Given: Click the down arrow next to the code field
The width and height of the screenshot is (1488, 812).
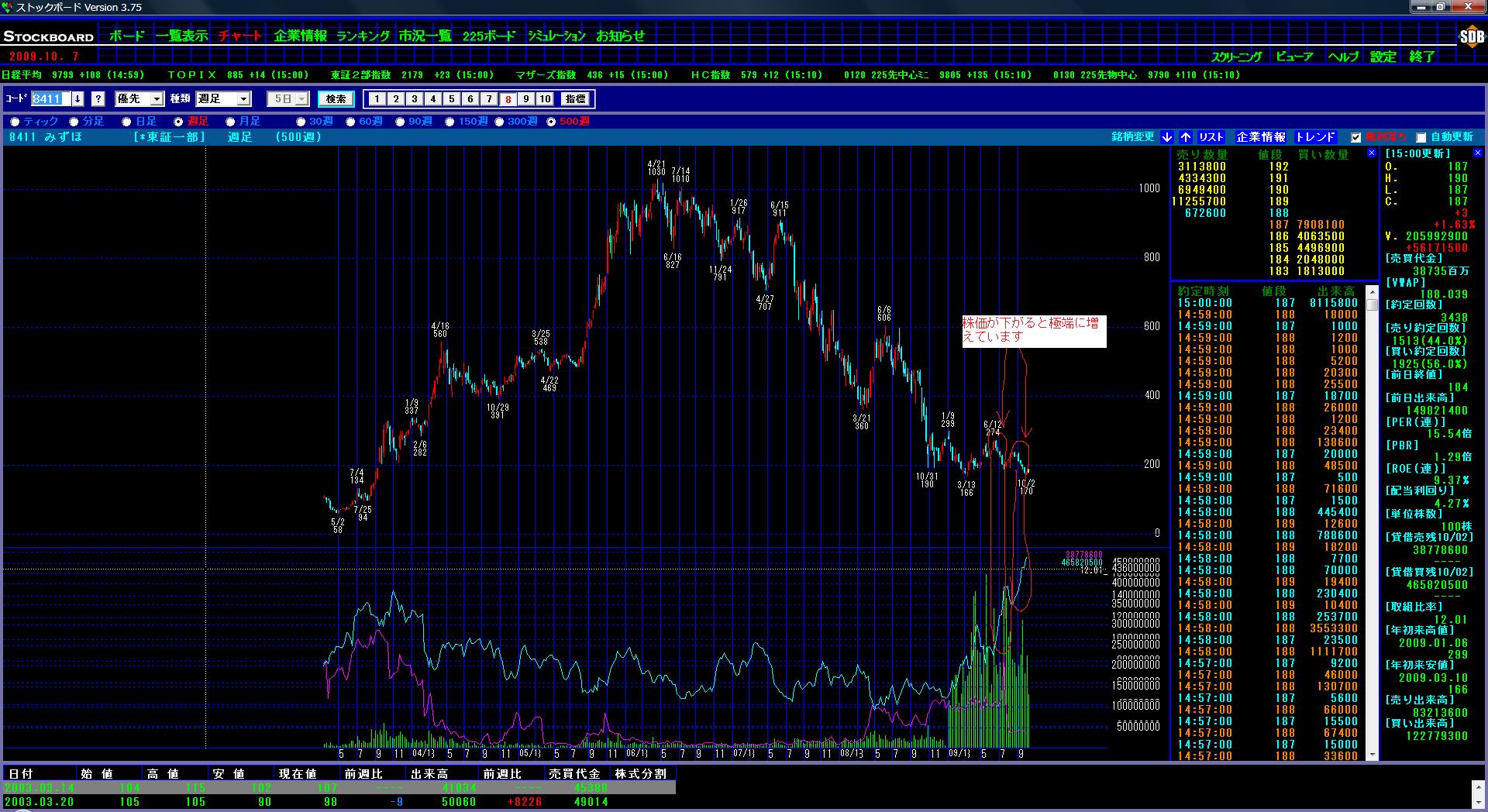Looking at the screenshot, I should [77, 99].
